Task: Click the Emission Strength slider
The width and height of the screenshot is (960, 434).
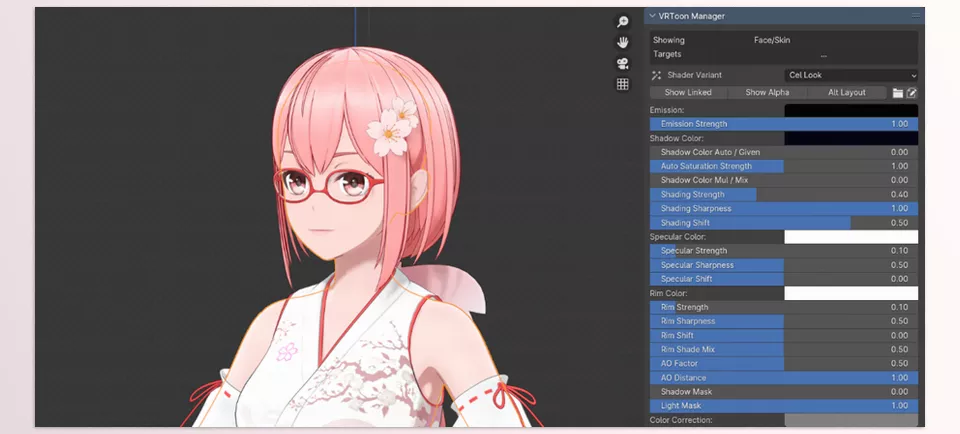Action: coord(784,124)
